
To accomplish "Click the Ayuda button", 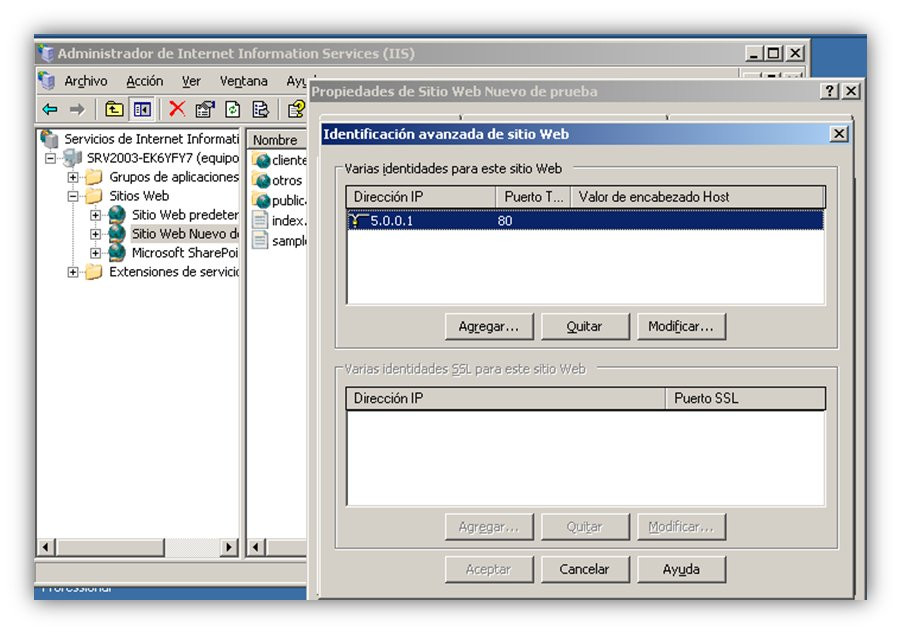I will [x=681, y=569].
